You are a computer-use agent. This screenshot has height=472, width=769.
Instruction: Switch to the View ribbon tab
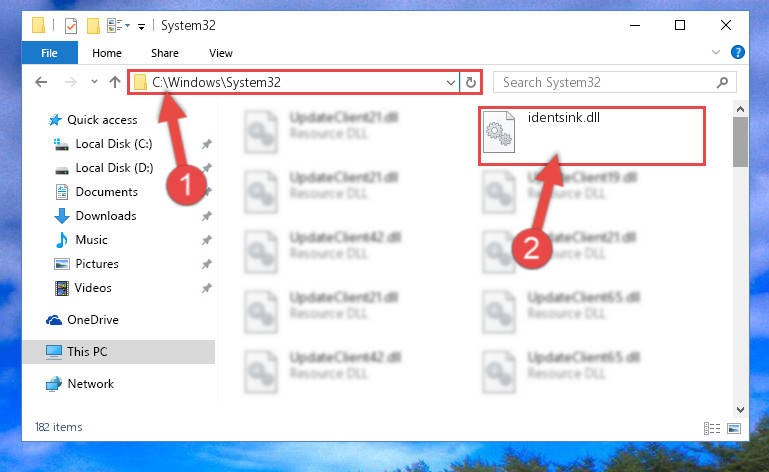pos(221,53)
